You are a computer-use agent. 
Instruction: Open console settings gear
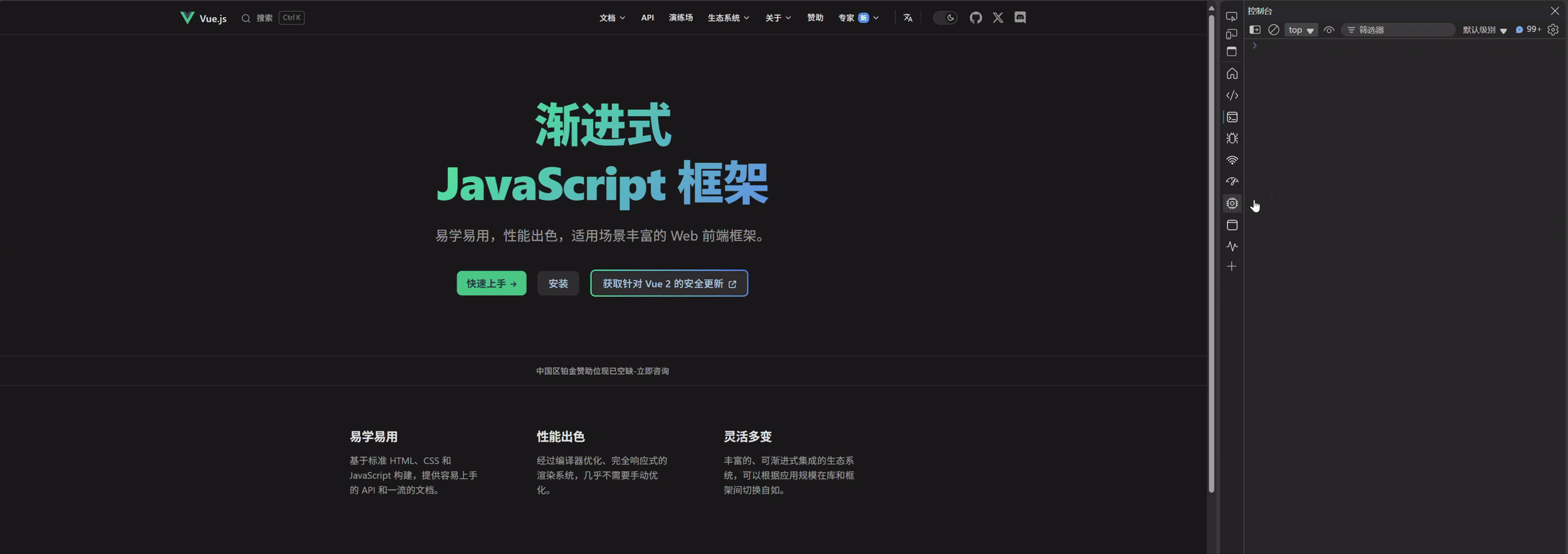click(1554, 29)
